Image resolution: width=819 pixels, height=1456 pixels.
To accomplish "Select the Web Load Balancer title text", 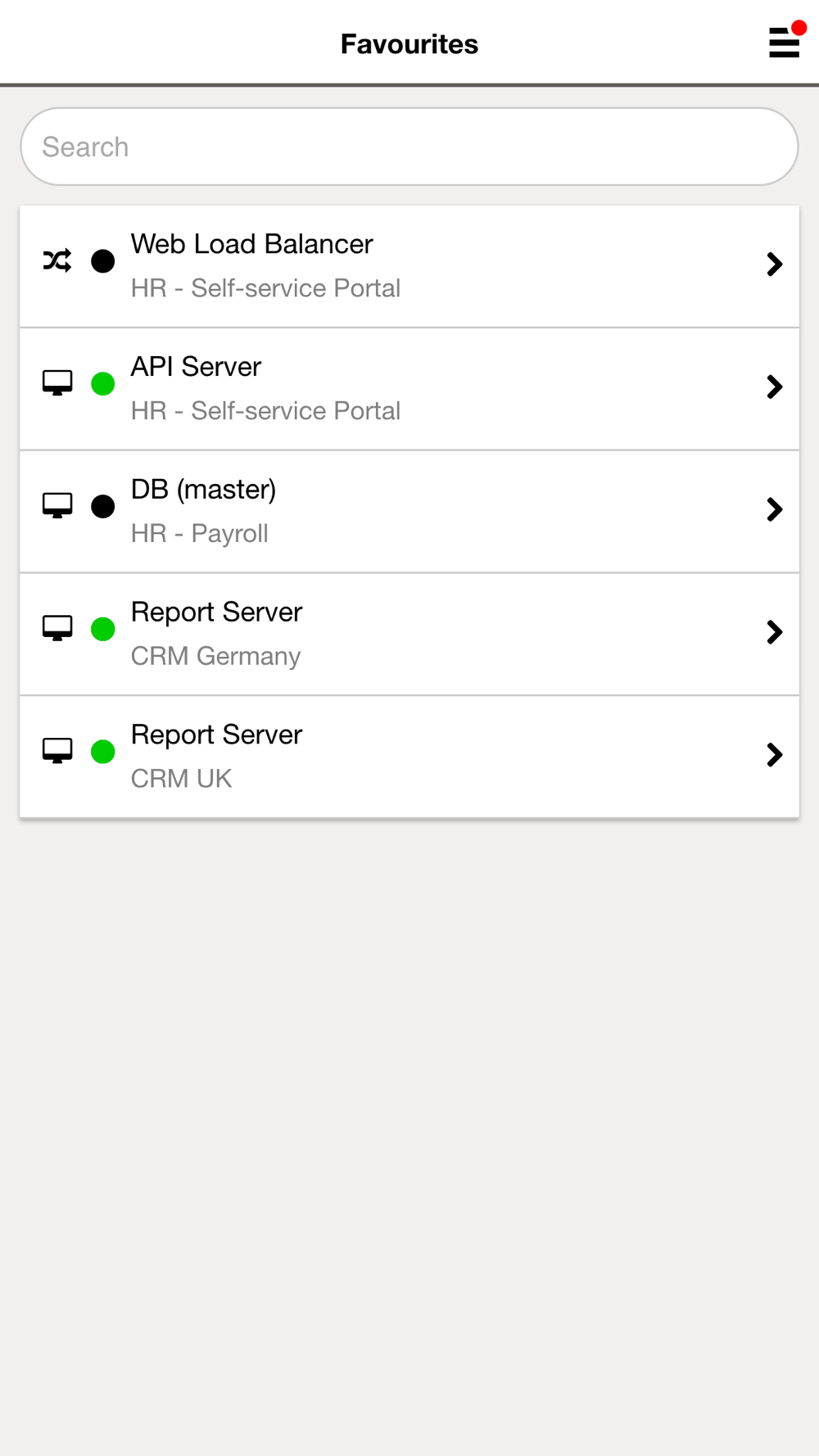I will point(252,244).
